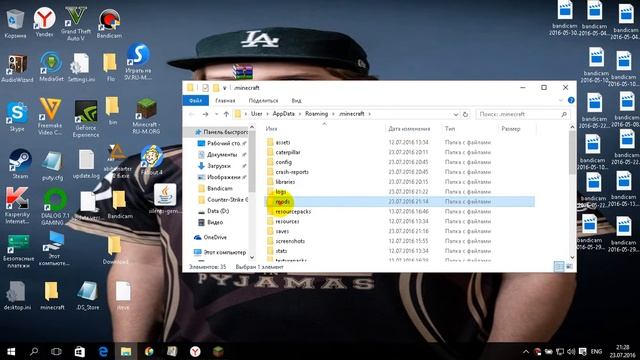Select the crash-reports folder

(x=292, y=172)
